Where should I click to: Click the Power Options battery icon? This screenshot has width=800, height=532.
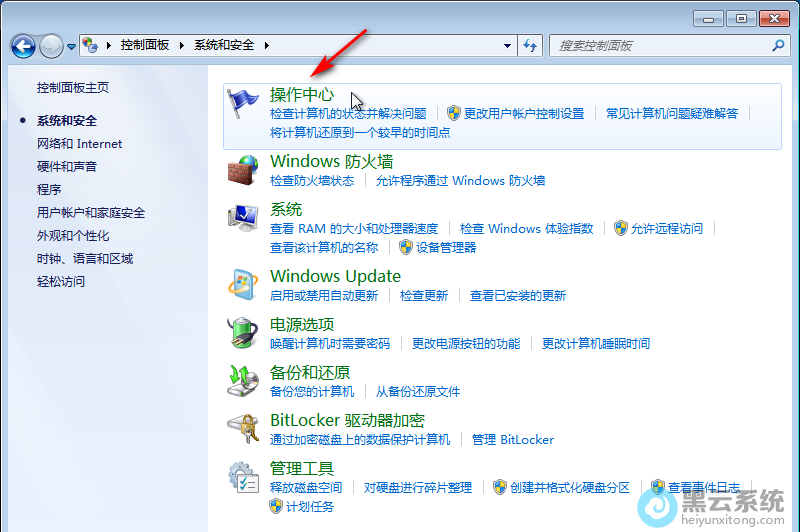coord(244,333)
